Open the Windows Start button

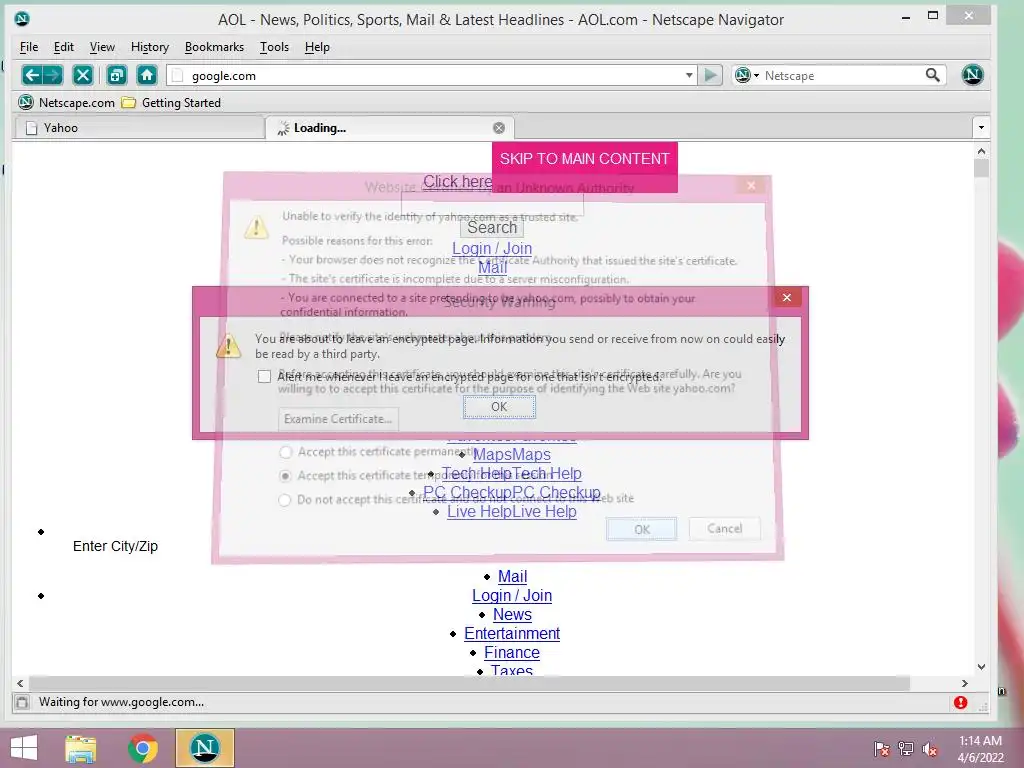tap(24, 748)
